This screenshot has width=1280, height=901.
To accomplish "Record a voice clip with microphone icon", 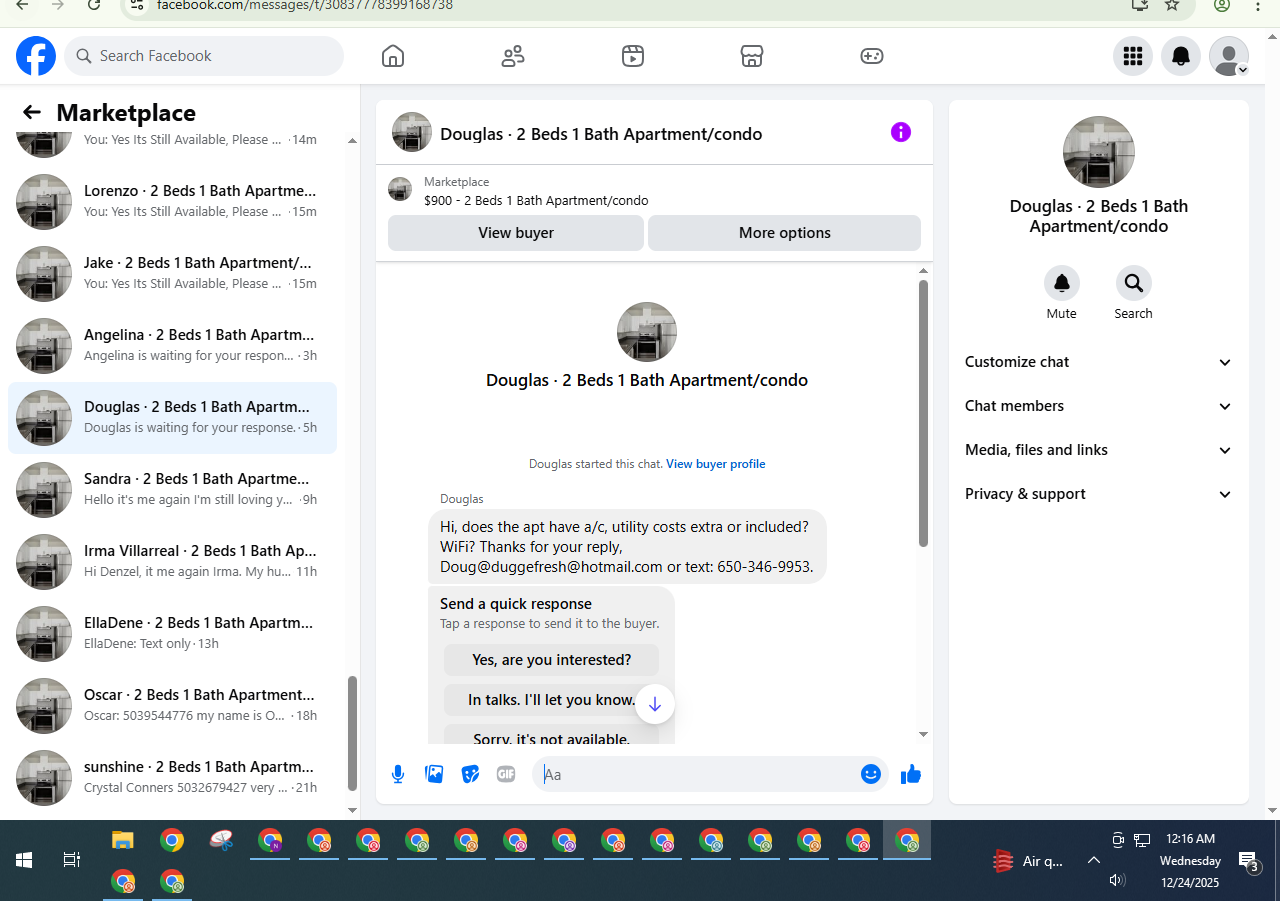I will [398, 774].
